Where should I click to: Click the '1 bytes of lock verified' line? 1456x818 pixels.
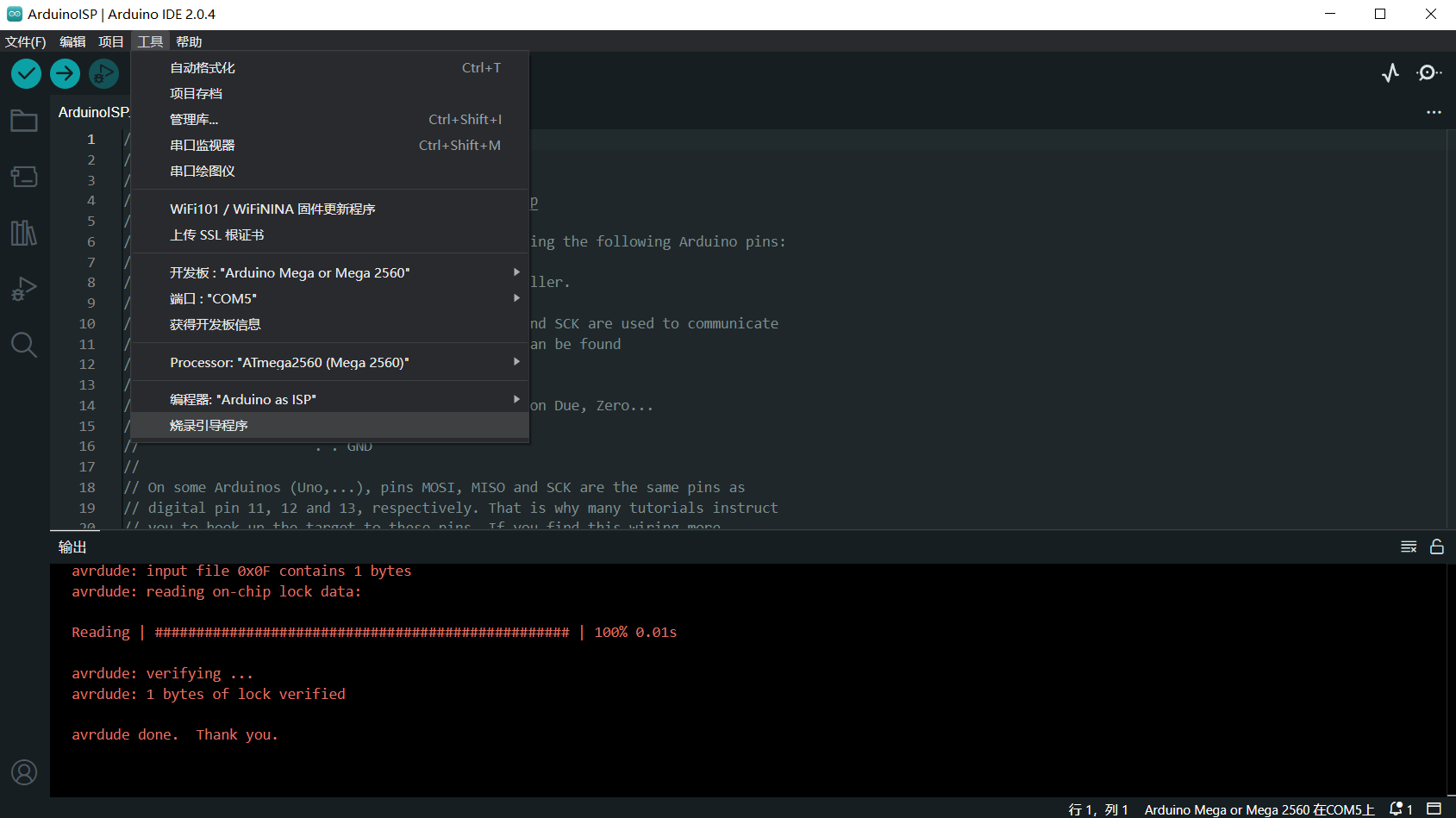[x=209, y=695]
